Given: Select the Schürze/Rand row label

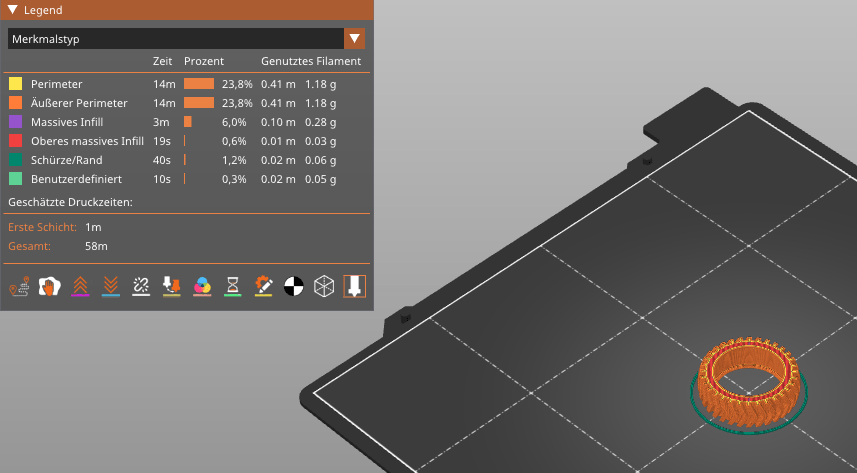Looking at the screenshot, I should click(66, 160).
